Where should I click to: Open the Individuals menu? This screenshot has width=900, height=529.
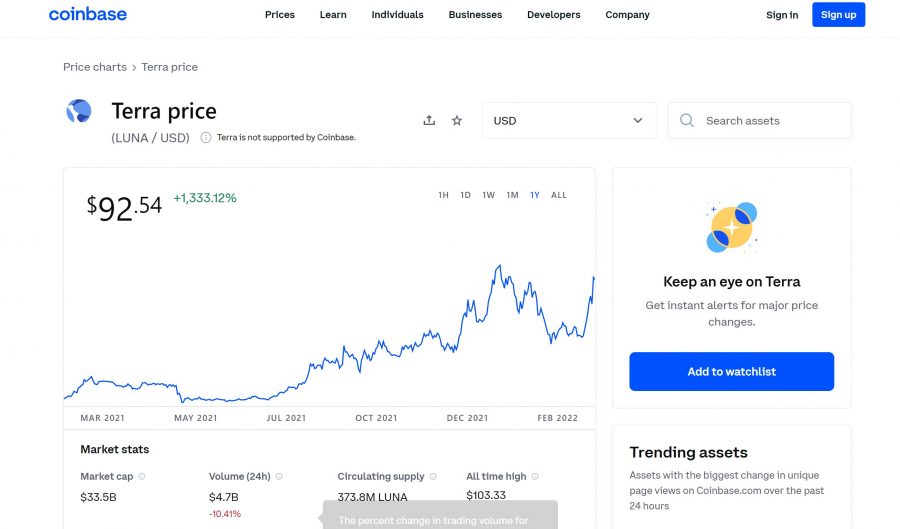[397, 15]
